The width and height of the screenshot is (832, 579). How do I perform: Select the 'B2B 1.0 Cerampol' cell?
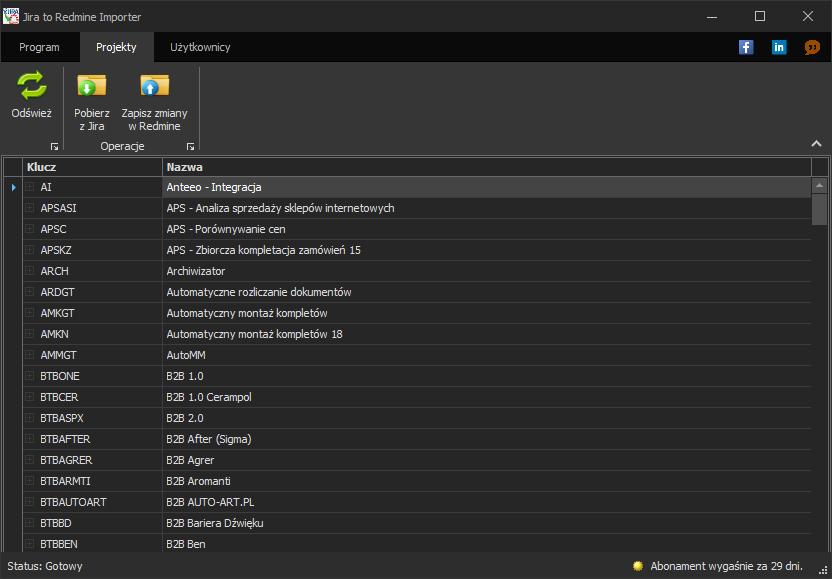(487, 397)
